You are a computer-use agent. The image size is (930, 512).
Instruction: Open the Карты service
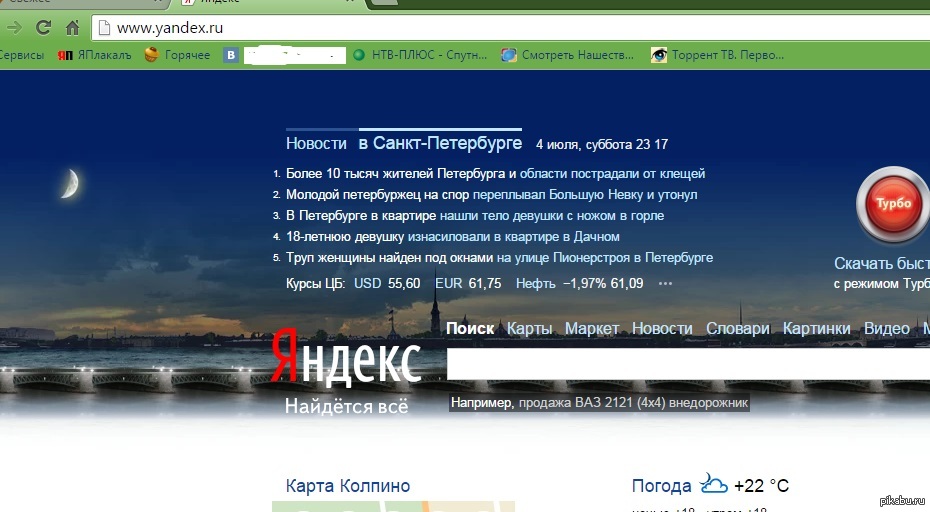(530, 329)
